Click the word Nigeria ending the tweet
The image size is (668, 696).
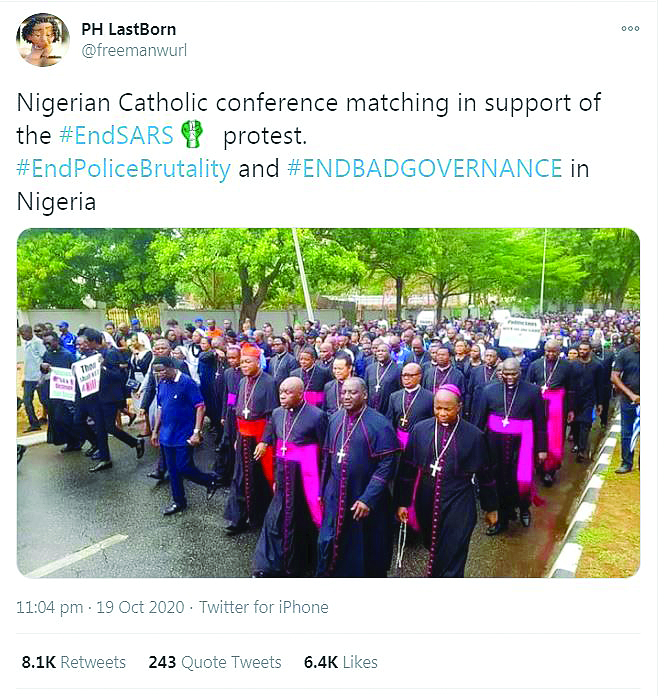click(56, 202)
